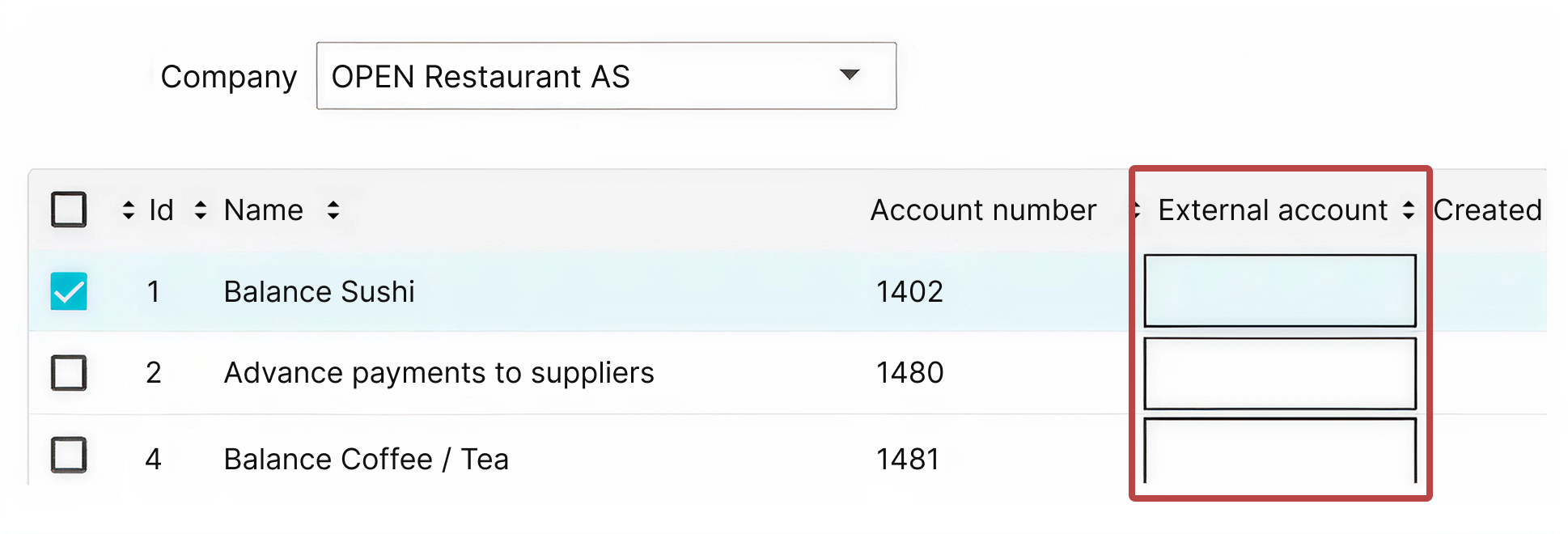This screenshot has width=1568, height=534.
Task: Uncheck the Balance Sushi row checkbox
Action: click(x=69, y=291)
